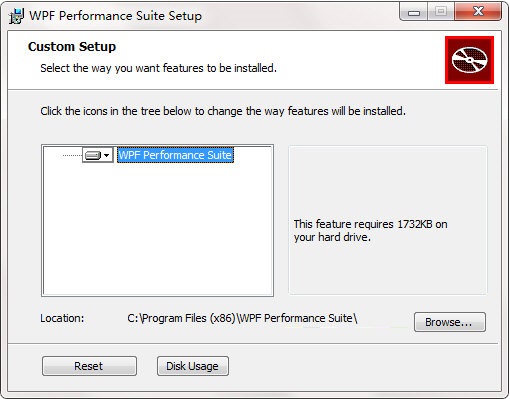Click the Browse... button

[450, 322]
